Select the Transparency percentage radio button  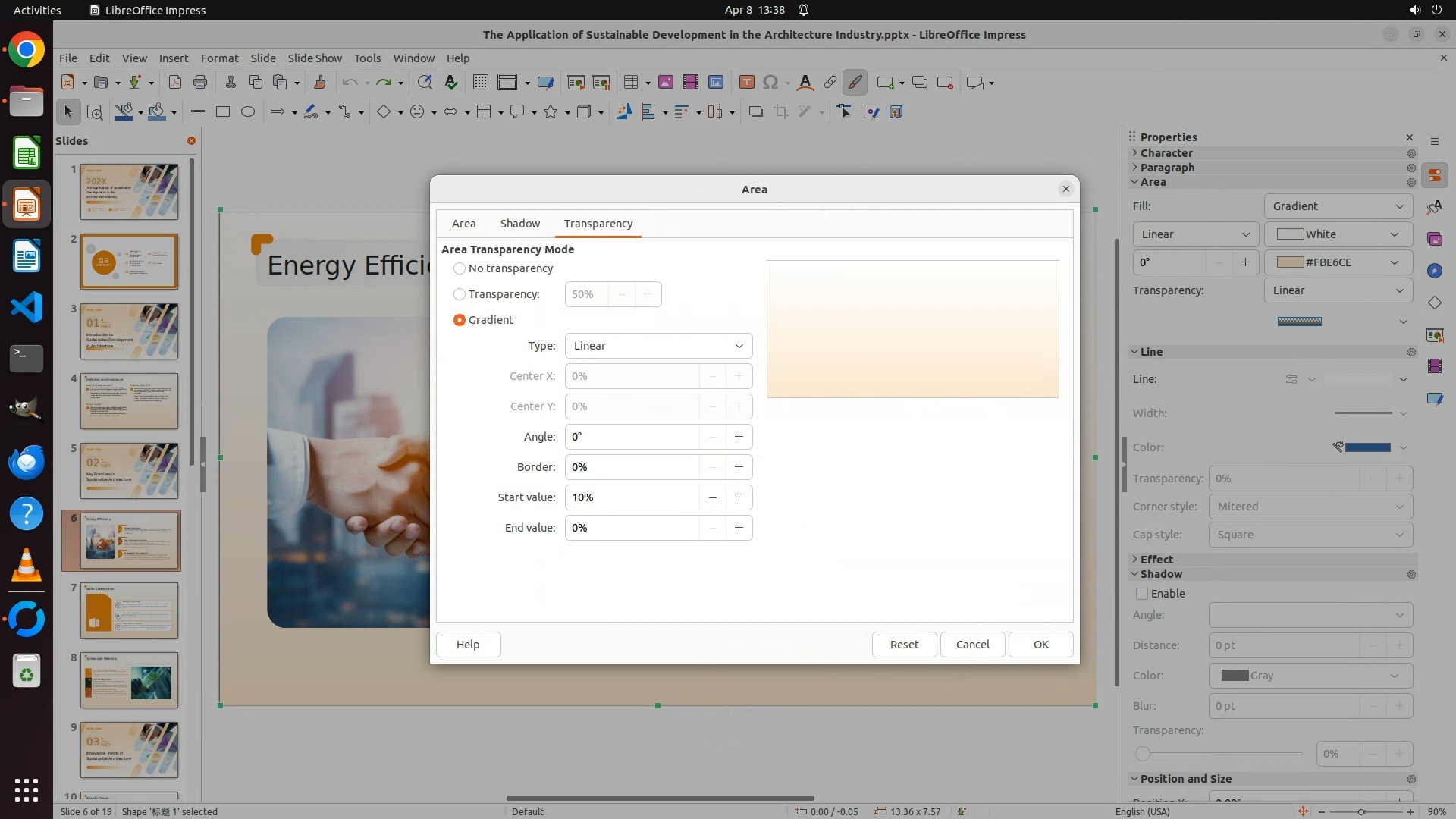460,294
